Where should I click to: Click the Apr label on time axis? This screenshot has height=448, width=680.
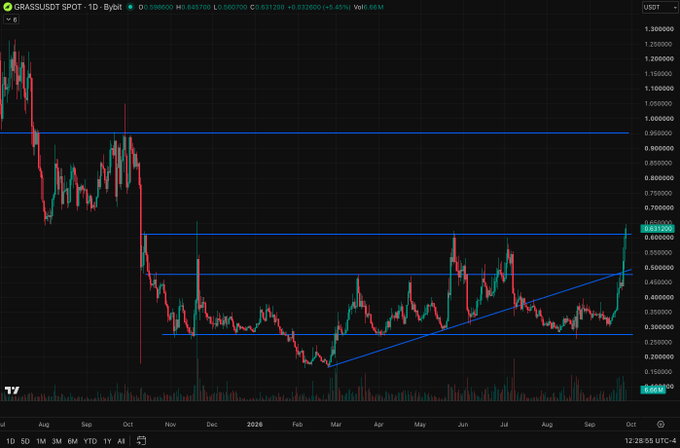pyautogui.click(x=379, y=424)
